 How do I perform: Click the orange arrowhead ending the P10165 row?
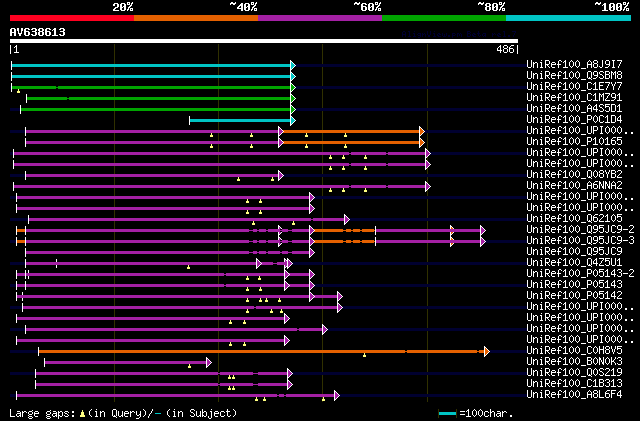point(422,143)
